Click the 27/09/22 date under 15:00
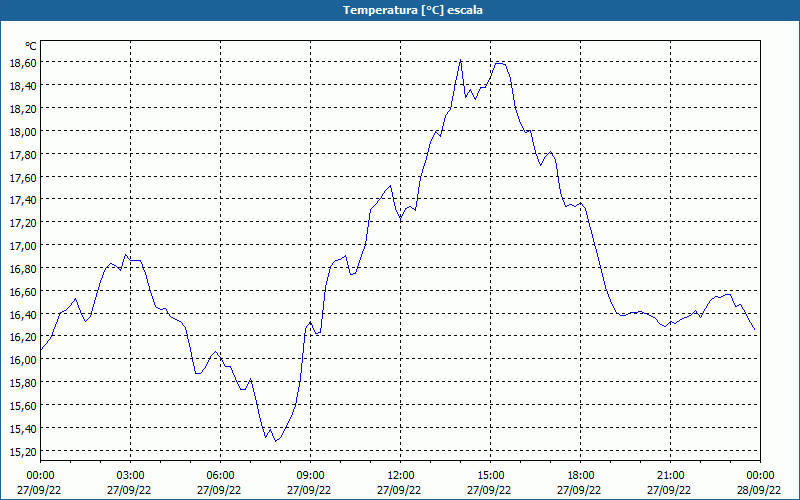800x500 pixels. point(489,490)
